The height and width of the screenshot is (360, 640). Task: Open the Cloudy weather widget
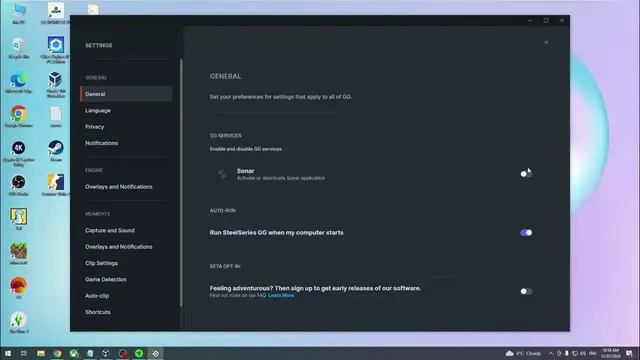click(523, 353)
